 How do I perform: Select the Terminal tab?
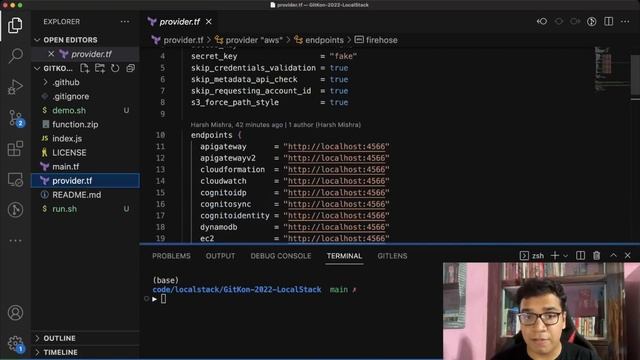coord(344,256)
